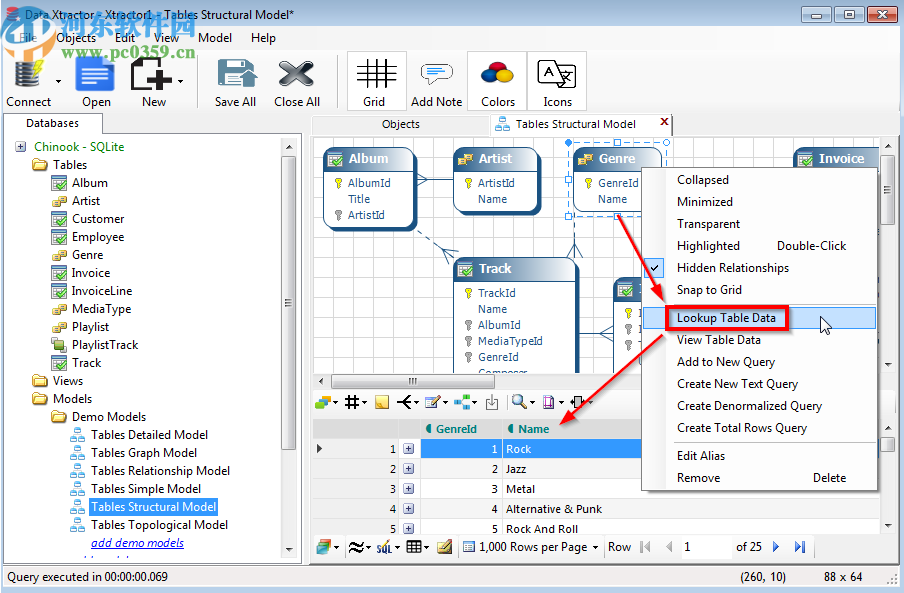Viewport: 904px width, 593px height.
Task: Click the add demo models link
Action: click(137, 543)
